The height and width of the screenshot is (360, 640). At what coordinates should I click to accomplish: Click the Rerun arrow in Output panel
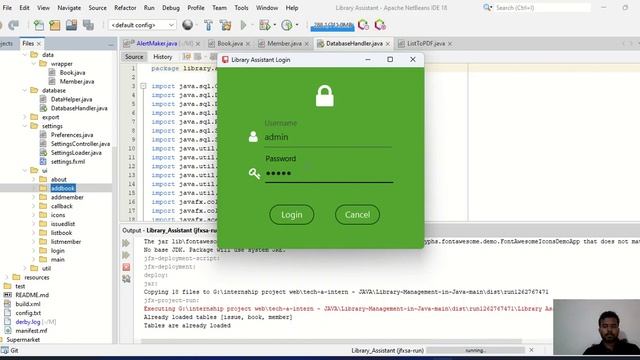coord(126,243)
